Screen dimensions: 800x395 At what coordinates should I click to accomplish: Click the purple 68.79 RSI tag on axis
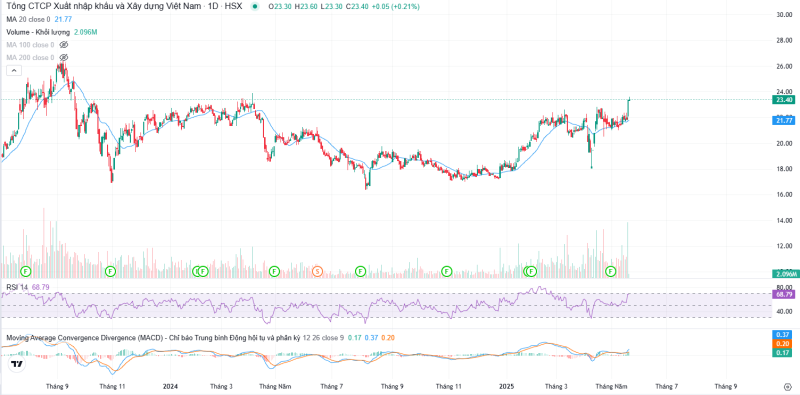pyautogui.click(x=784, y=295)
